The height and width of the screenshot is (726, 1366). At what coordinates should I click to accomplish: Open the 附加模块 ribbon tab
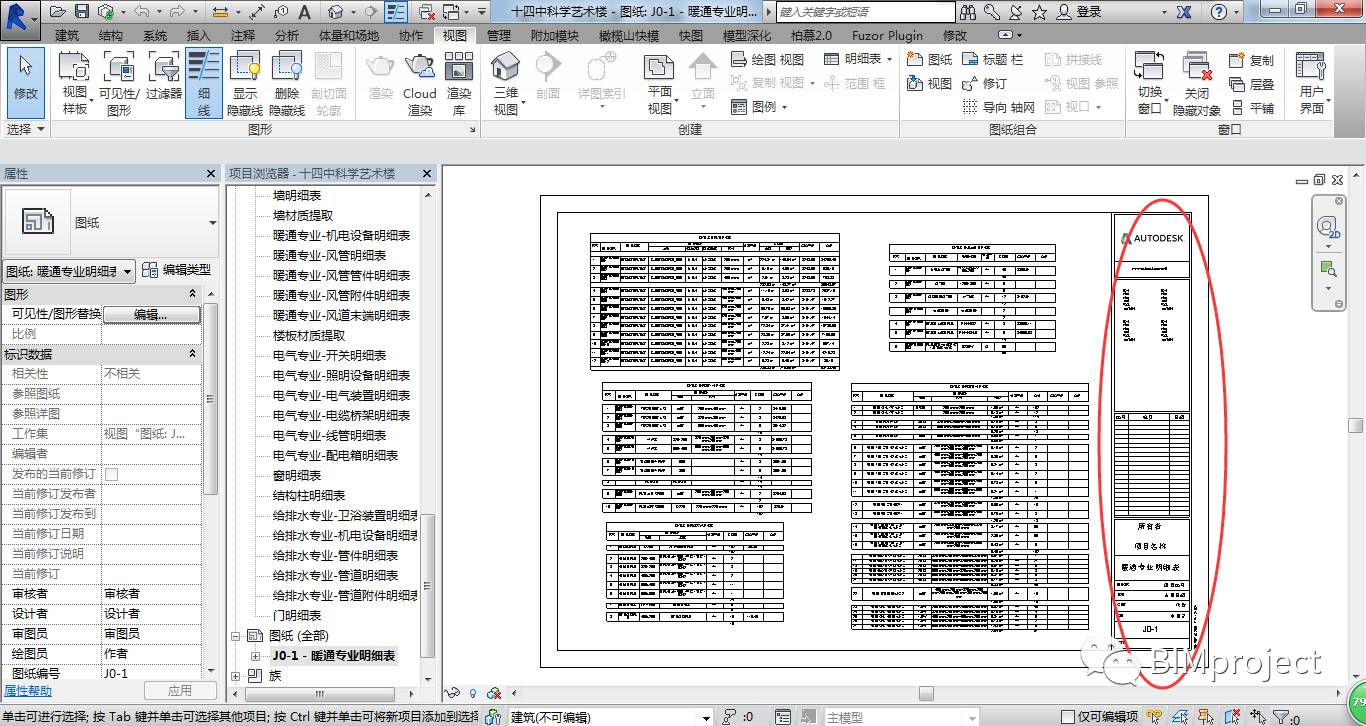pyautogui.click(x=555, y=35)
